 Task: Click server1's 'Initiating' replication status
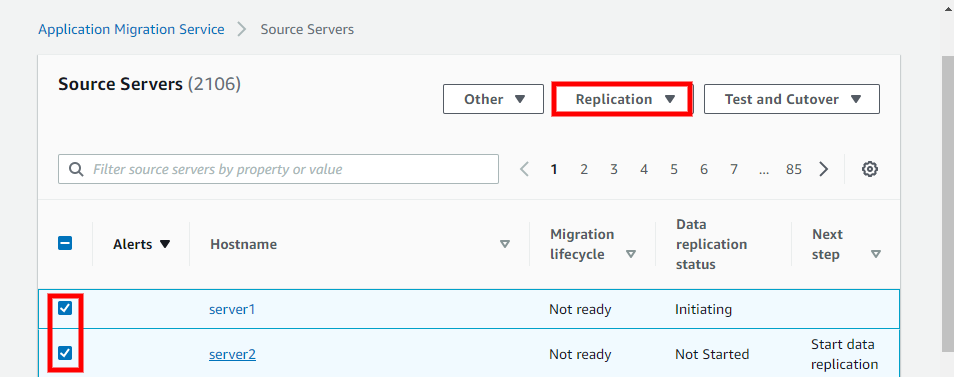pos(703,310)
